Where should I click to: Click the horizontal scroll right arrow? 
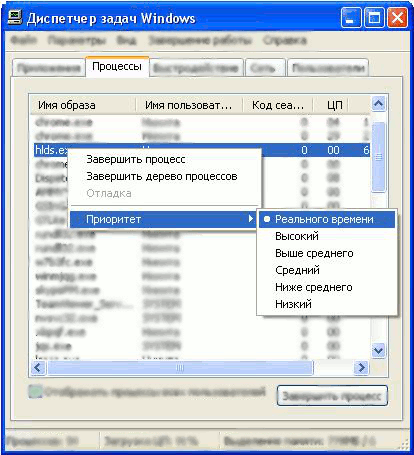click(361, 368)
